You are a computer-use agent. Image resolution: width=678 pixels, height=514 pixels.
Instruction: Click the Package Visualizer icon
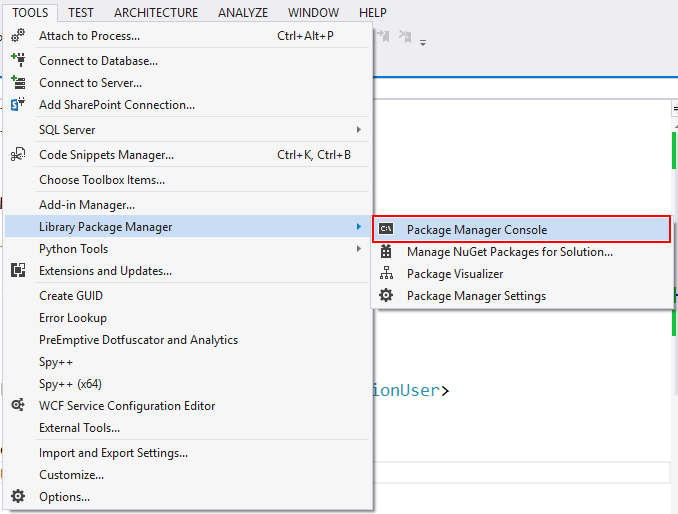pos(386,274)
